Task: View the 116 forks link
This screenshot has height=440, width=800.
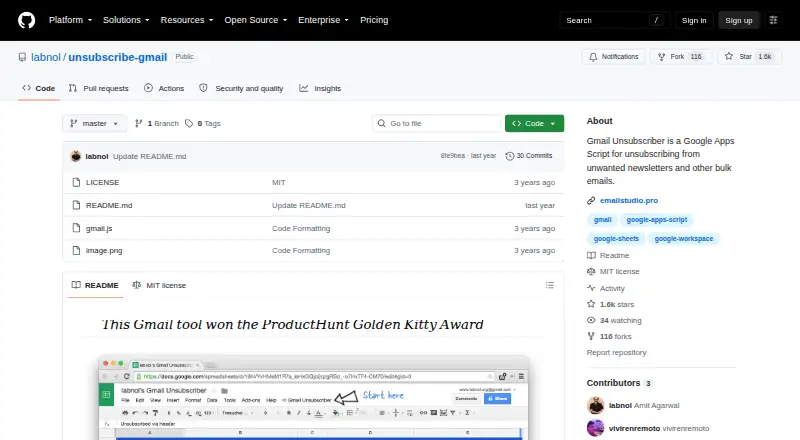Action: (x=609, y=336)
